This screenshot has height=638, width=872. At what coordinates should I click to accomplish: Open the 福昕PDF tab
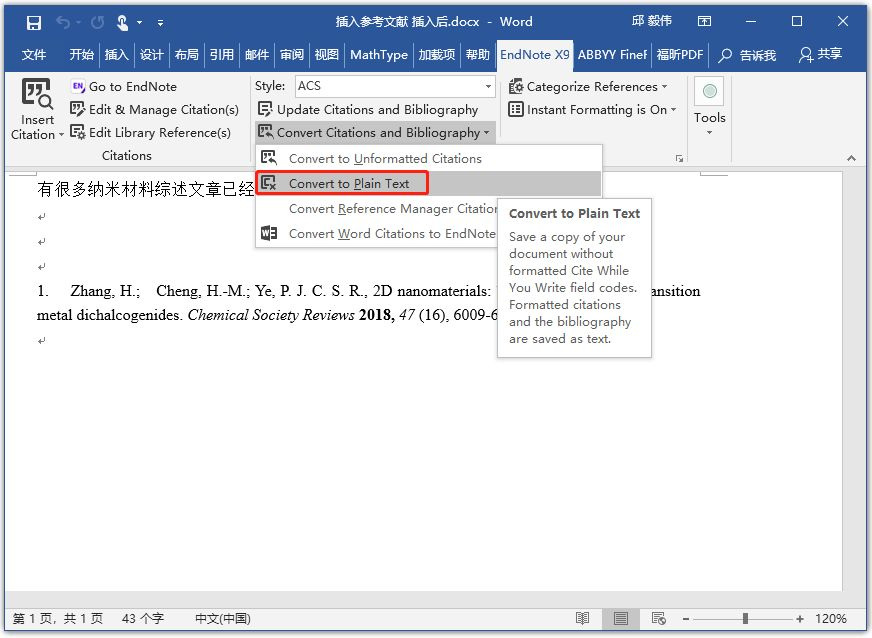pyautogui.click(x=680, y=55)
